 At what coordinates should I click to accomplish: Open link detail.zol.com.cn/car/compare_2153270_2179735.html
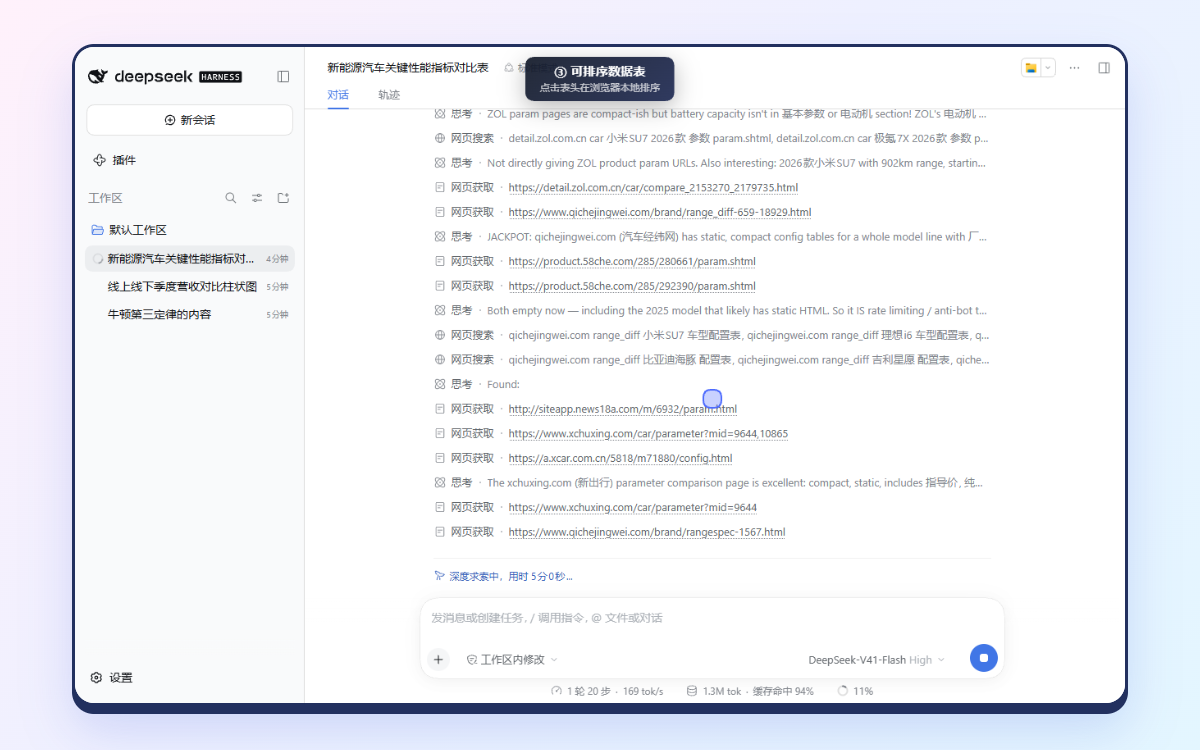(x=653, y=187)
